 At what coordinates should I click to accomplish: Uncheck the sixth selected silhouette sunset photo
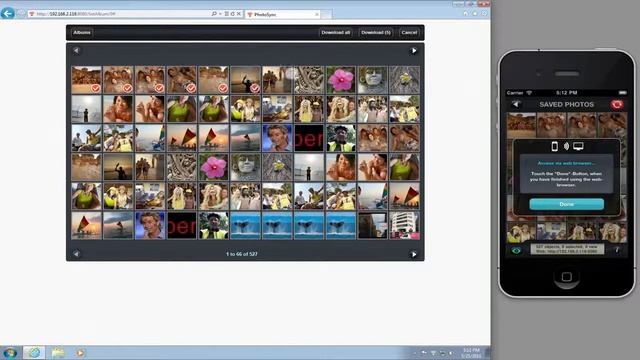point(255,88)
